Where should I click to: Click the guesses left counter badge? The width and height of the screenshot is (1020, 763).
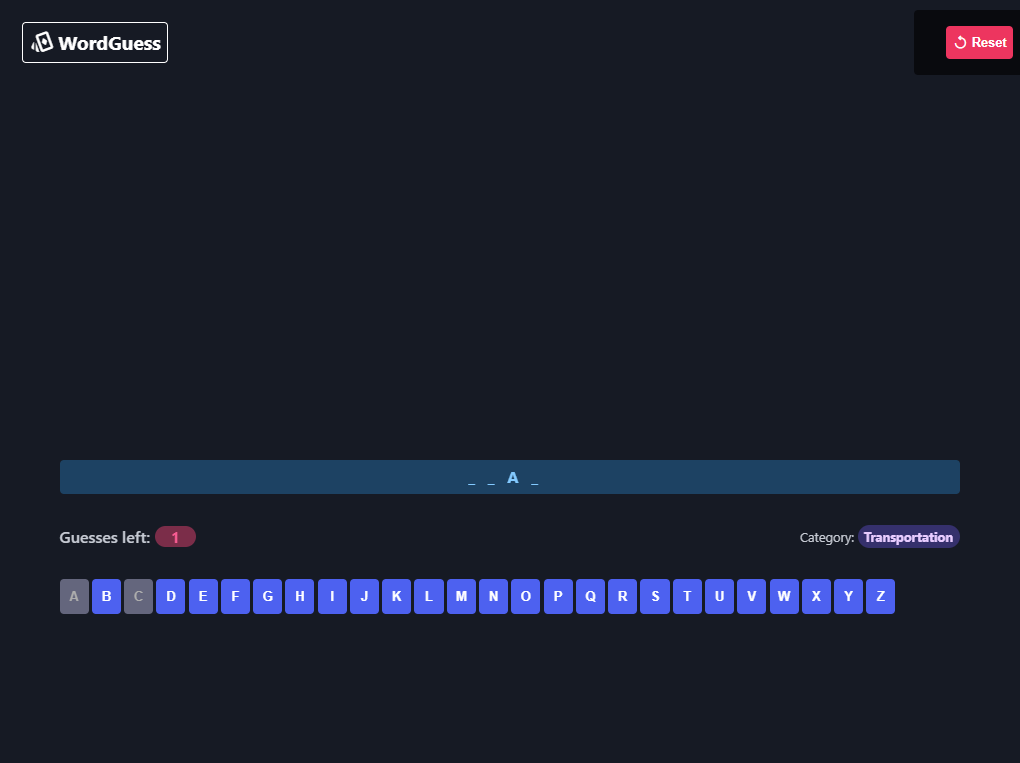[175, 536]
